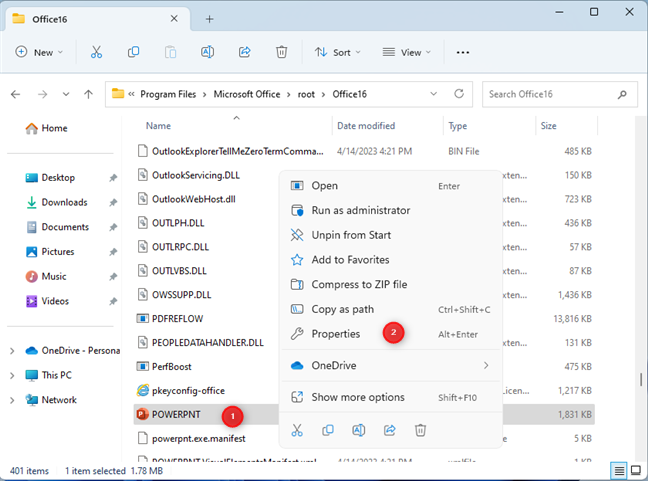
Task: Sort by the Type column header
Action: 457,126
